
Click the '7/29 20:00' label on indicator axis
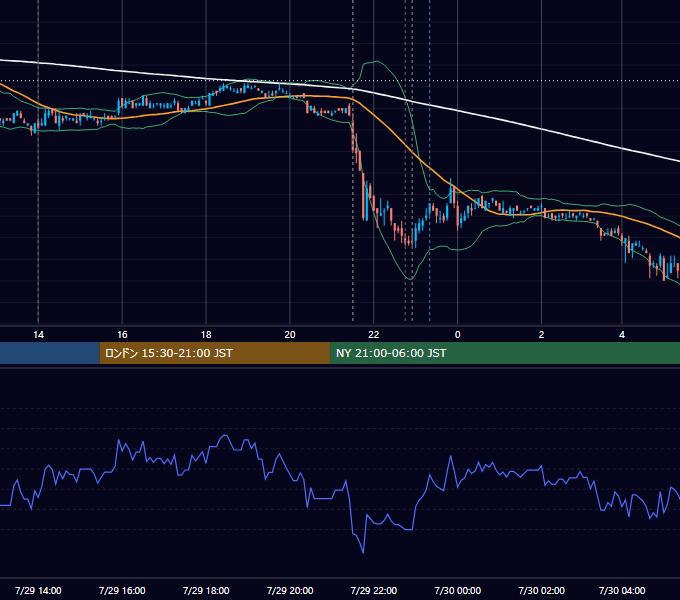pos(290,590)
